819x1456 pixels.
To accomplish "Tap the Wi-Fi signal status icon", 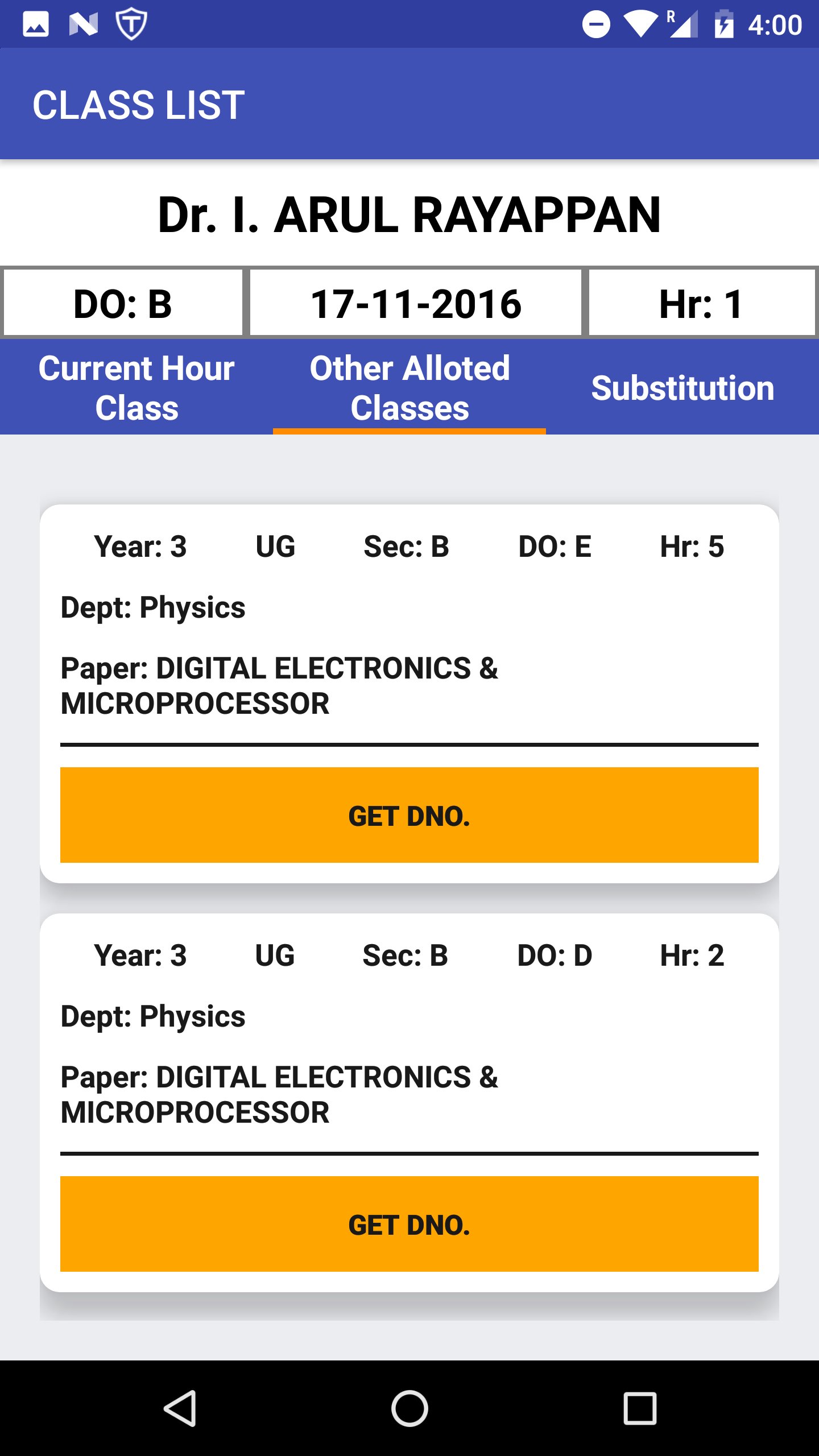I will 640,24.
